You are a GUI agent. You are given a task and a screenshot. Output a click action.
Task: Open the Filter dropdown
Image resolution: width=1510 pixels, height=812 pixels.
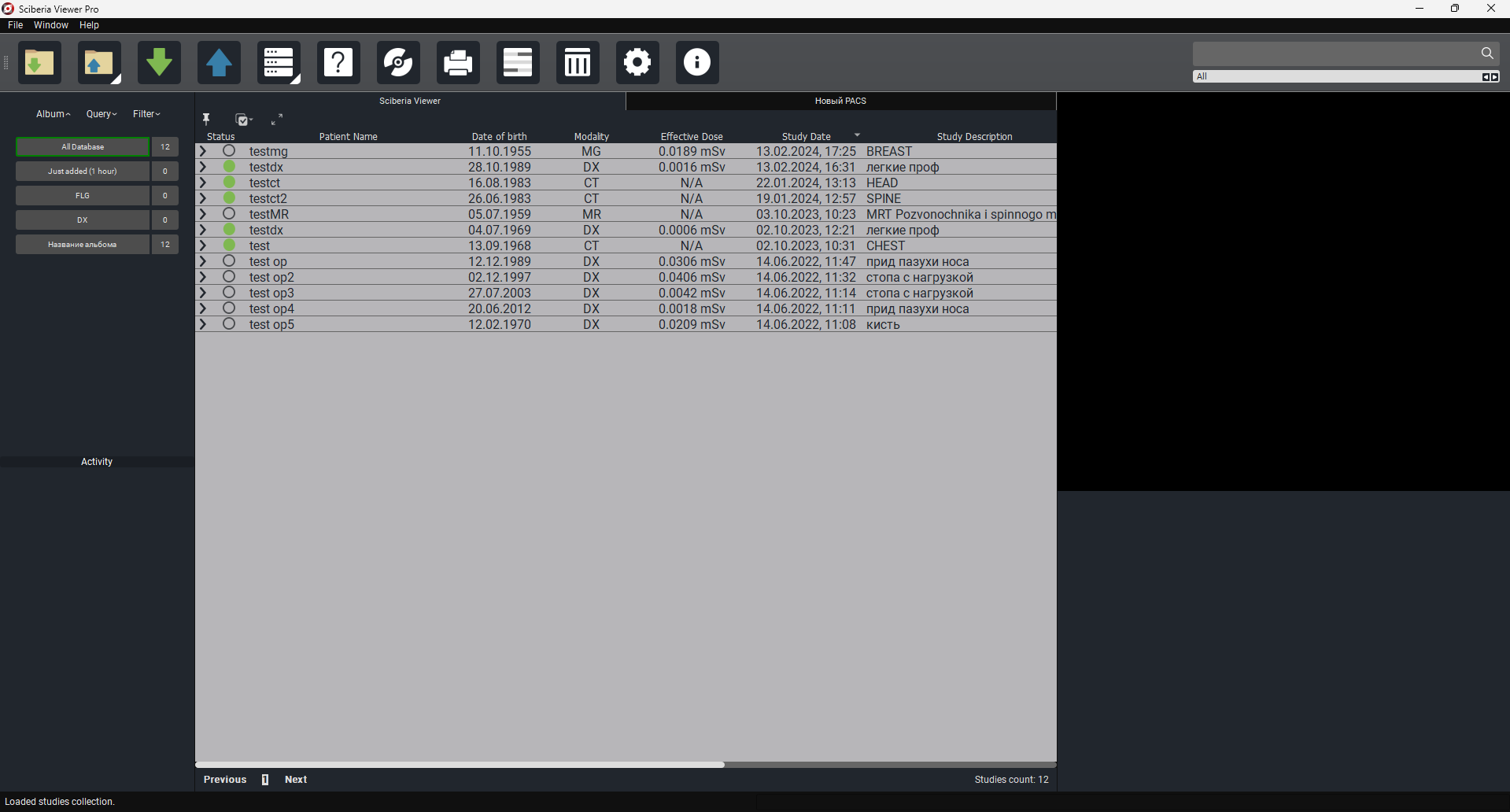click(x=146, y=114)
